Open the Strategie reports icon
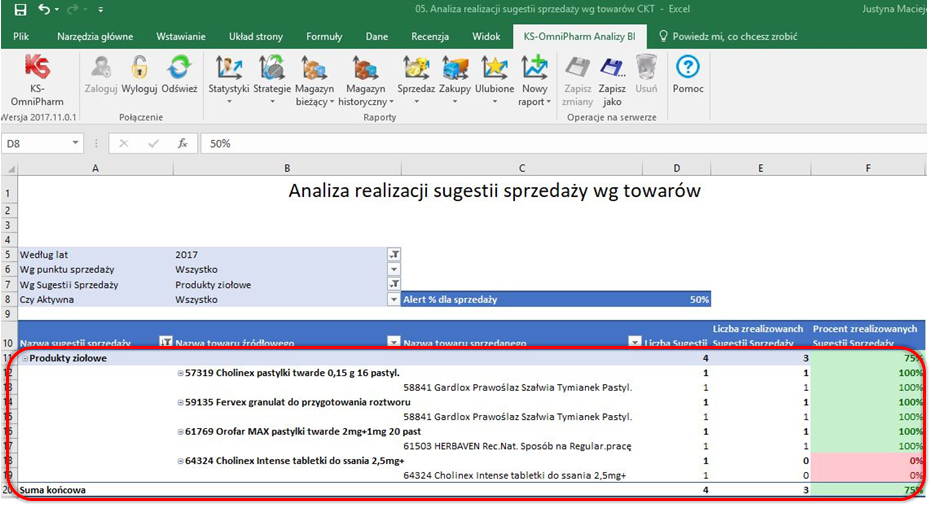The image size is (932, 507). [x=272, y=67]
